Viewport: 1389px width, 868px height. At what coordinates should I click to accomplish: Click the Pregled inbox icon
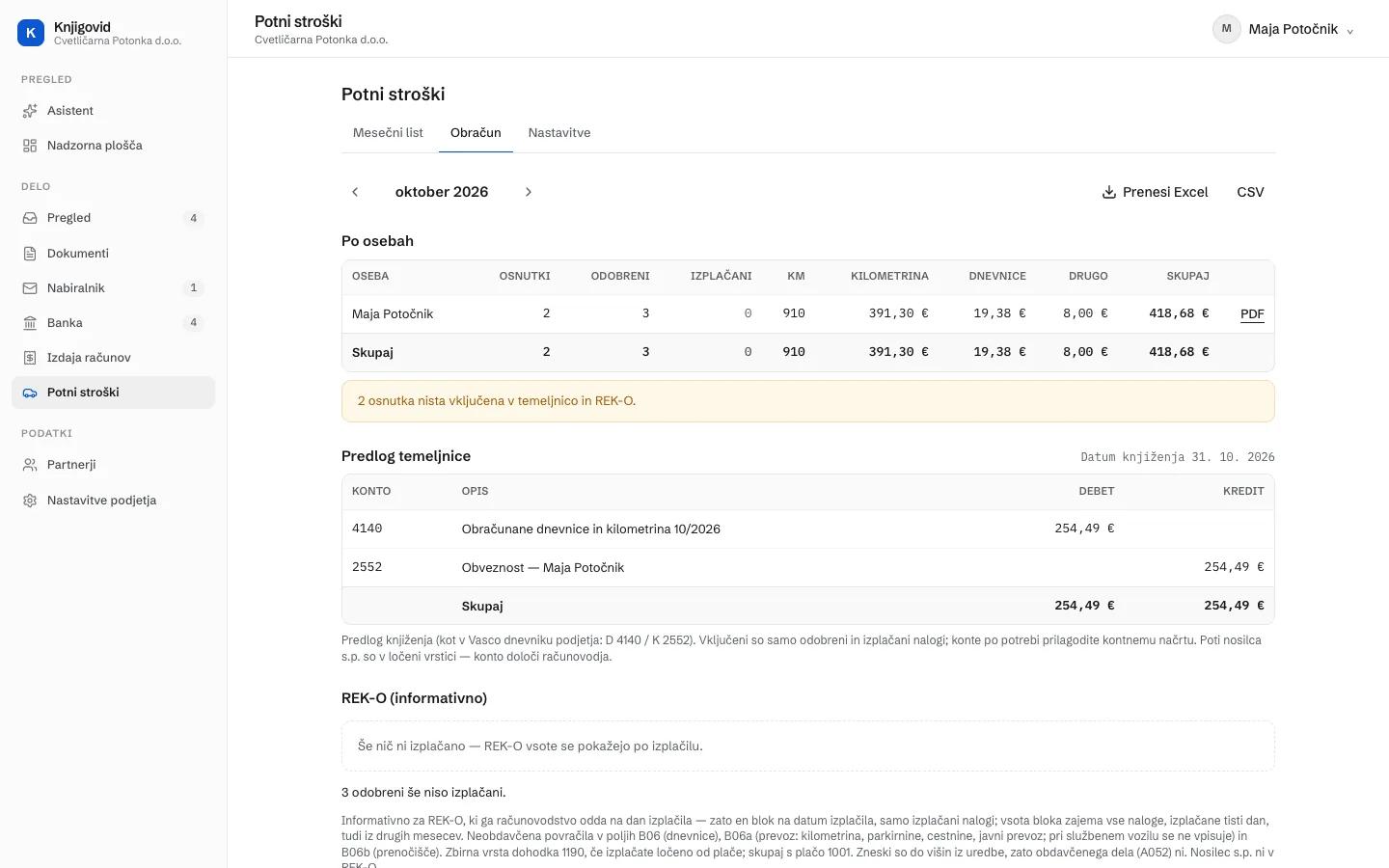[x=30, y=218]
